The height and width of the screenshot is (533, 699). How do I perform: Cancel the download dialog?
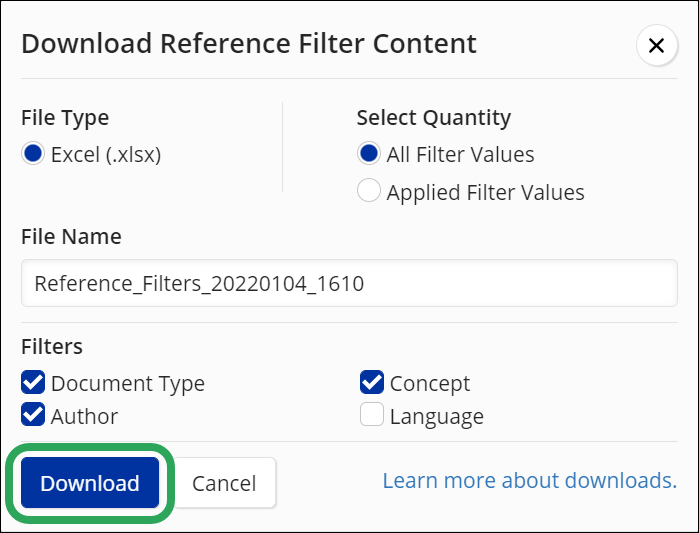tap(225, 483)
